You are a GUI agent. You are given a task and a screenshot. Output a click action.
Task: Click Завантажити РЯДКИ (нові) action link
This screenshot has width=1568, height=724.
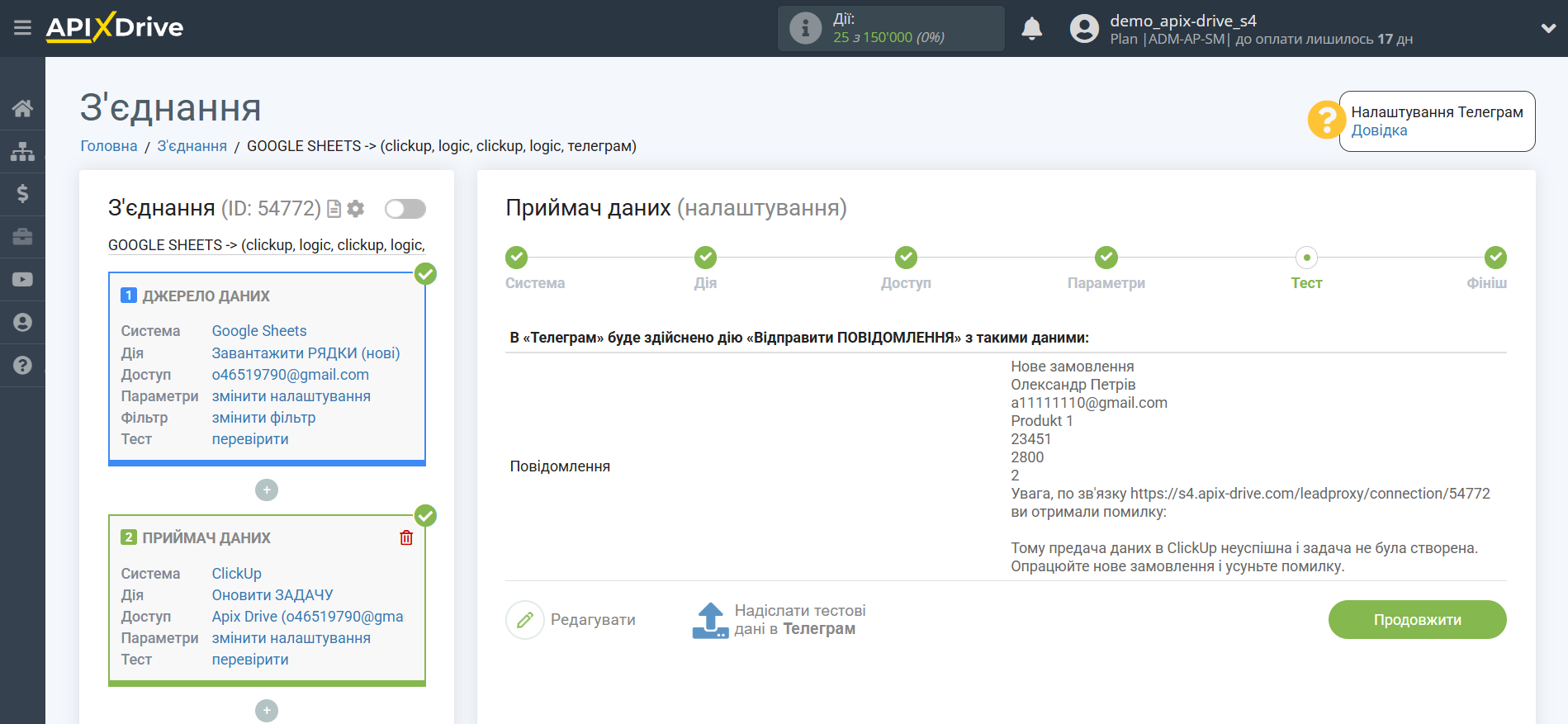(306, 353)
